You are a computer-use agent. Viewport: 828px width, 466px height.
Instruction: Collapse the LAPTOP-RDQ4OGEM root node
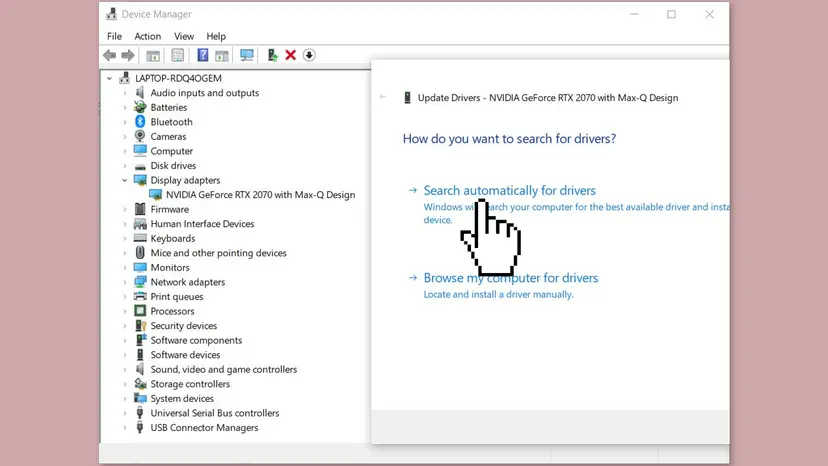point(109,78)
